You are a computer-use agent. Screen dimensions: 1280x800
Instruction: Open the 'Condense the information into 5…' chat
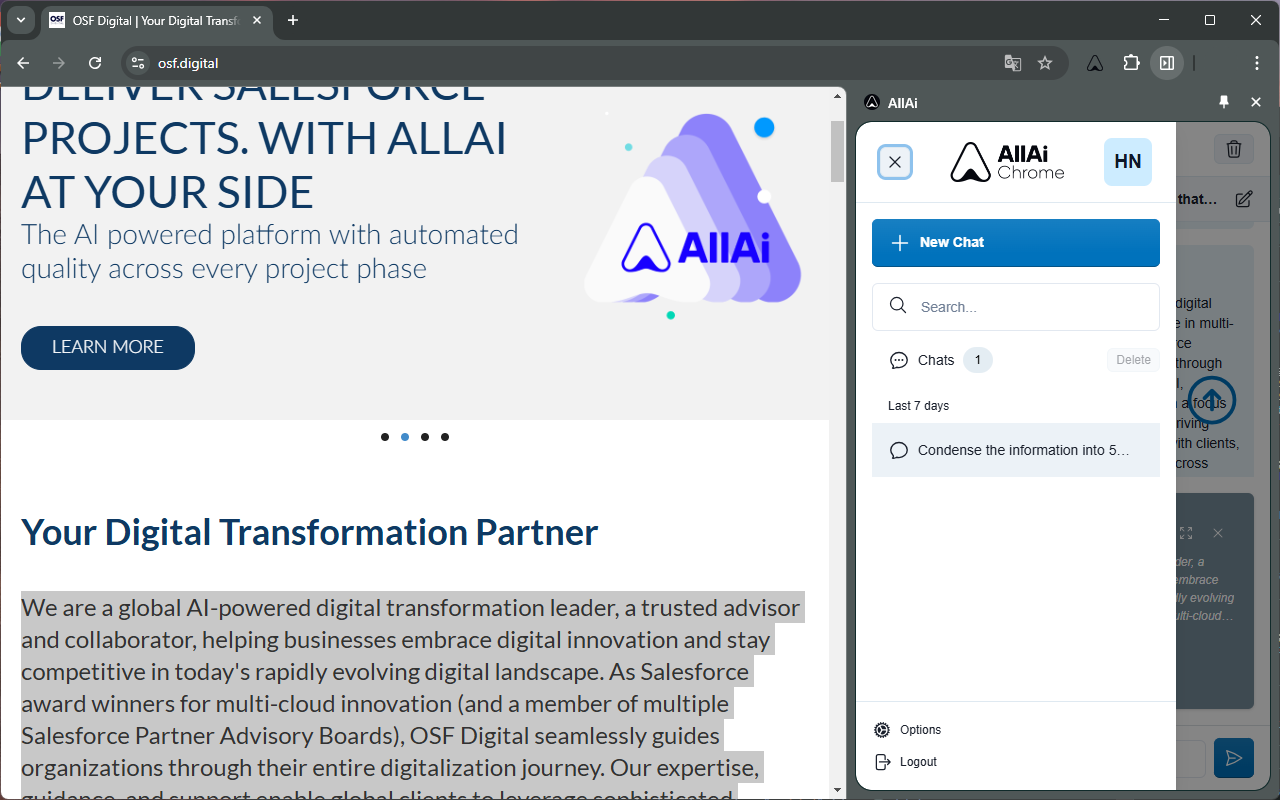(1016, 450)
